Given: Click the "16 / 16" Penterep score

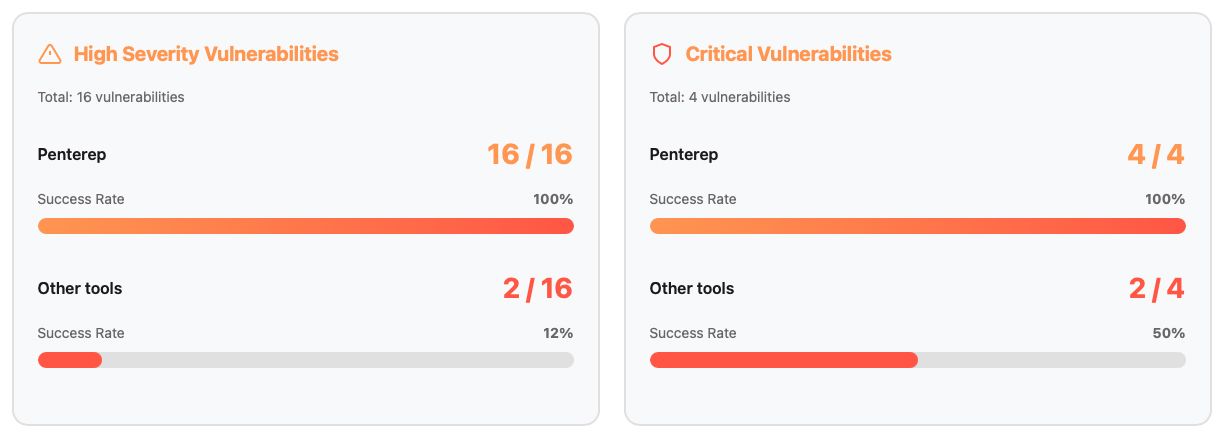Looking at the screenshot, I should tap(529, 155).
